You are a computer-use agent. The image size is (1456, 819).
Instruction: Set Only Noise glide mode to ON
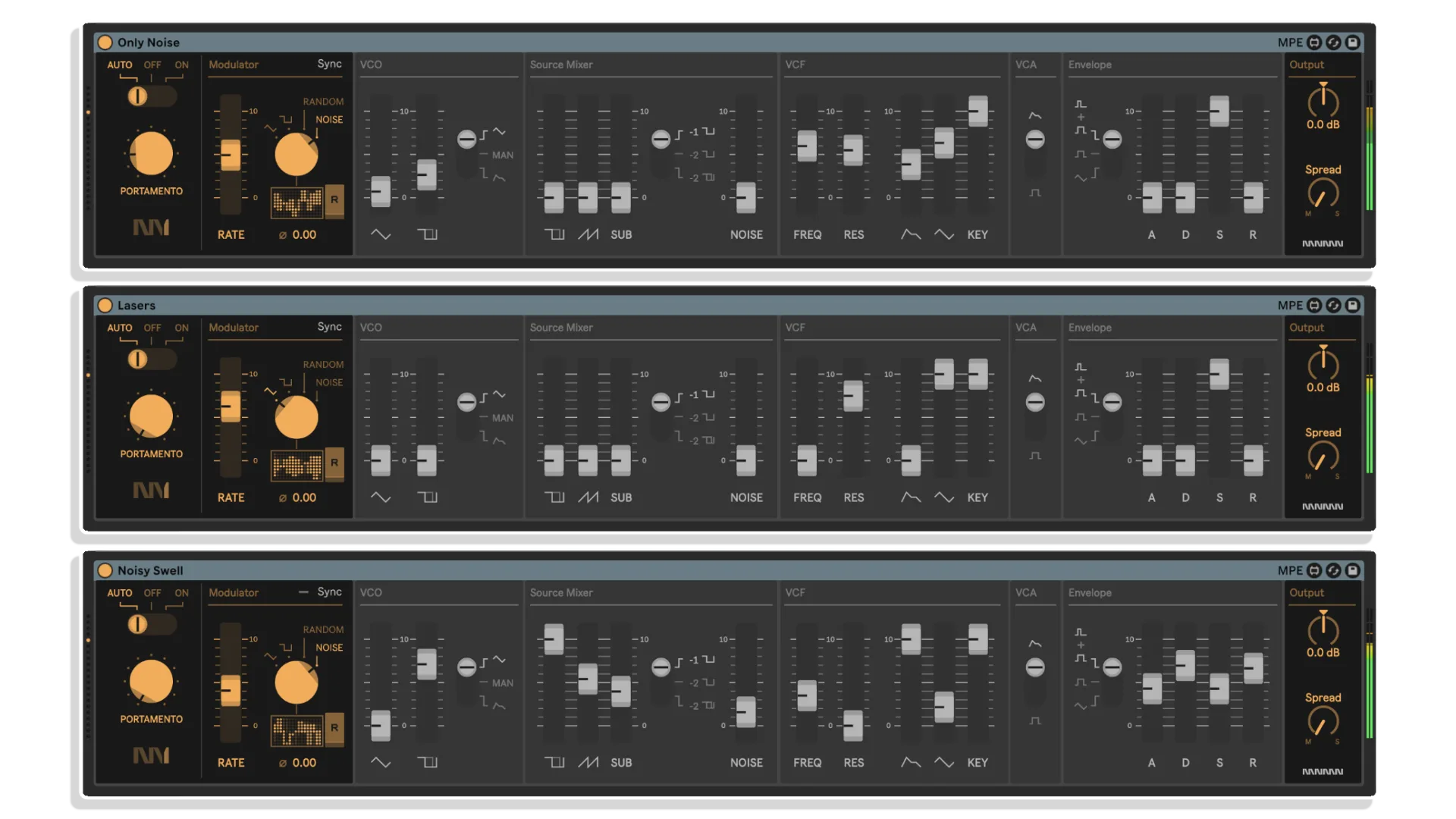(x=181, y=65)
